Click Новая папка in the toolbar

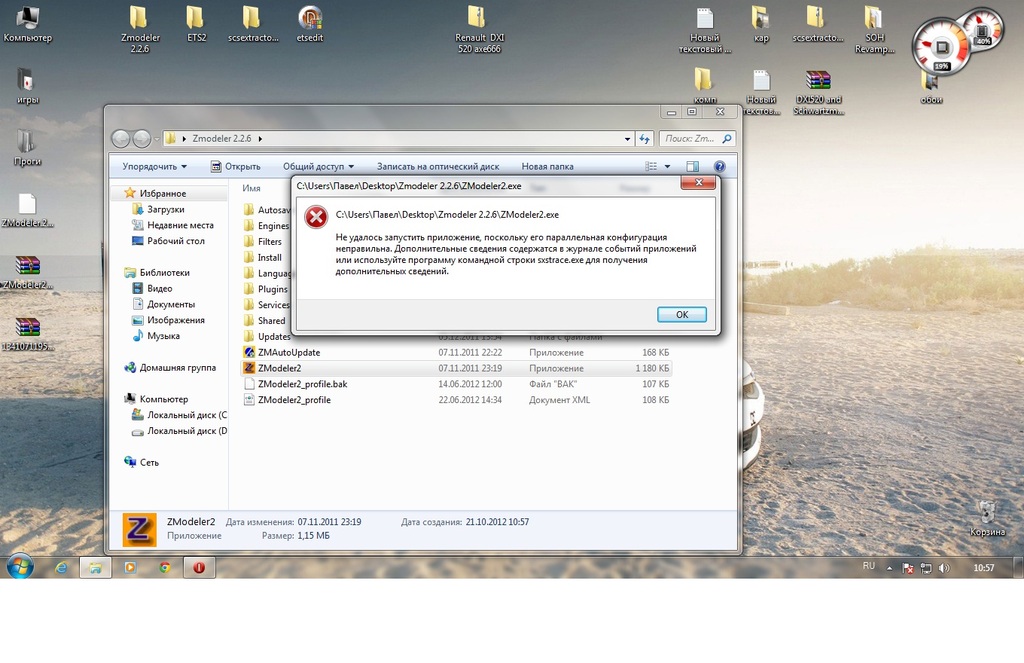point(547,167)
